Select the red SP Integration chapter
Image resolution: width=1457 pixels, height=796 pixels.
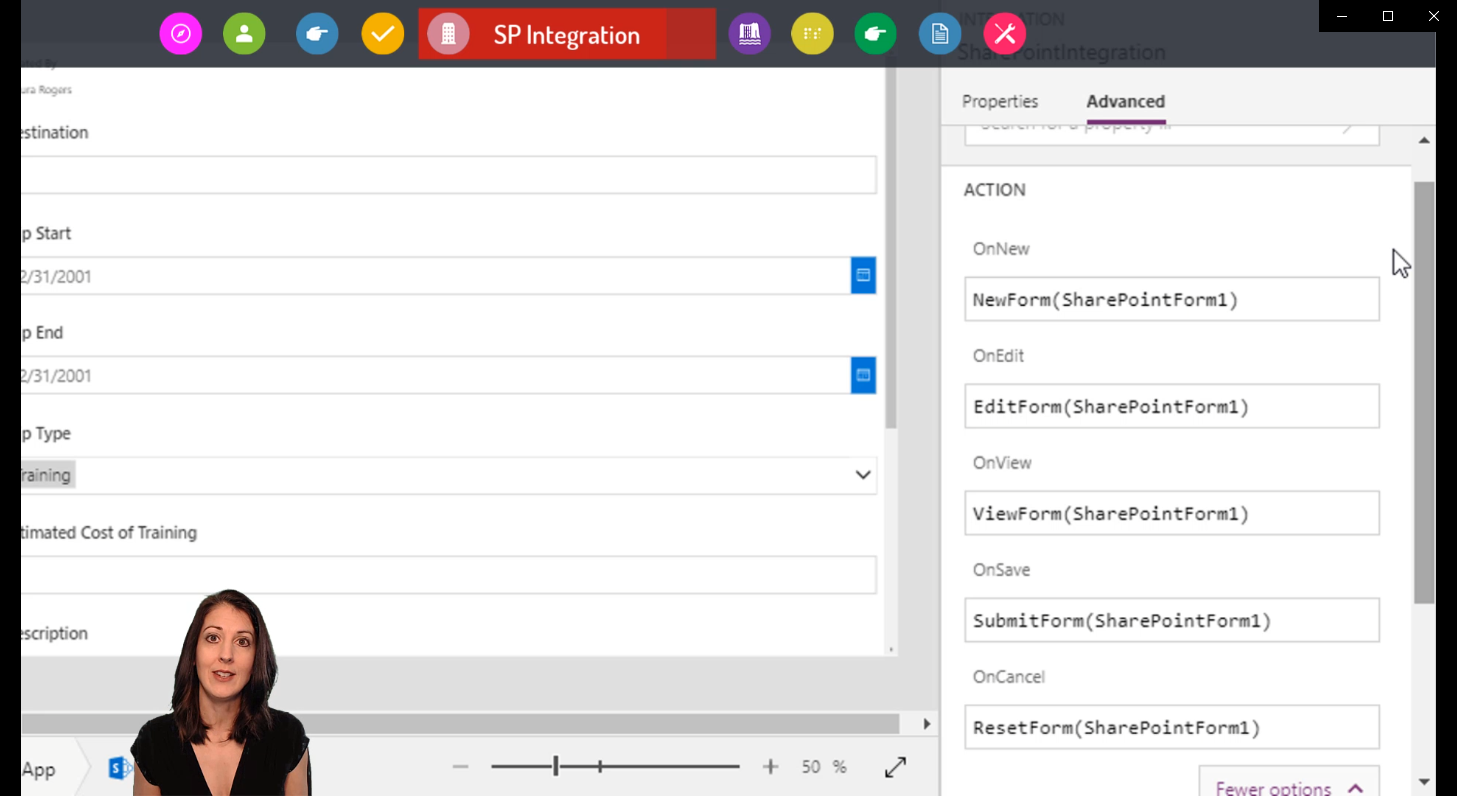(x=567, y=34)
